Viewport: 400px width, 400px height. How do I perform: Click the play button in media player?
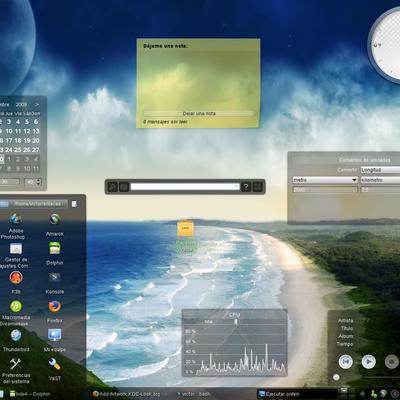(x=369, y=362)
